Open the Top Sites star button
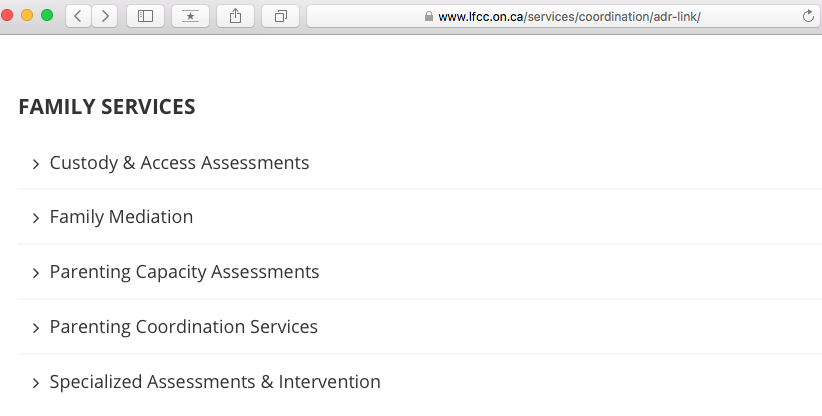 point(190,16)
